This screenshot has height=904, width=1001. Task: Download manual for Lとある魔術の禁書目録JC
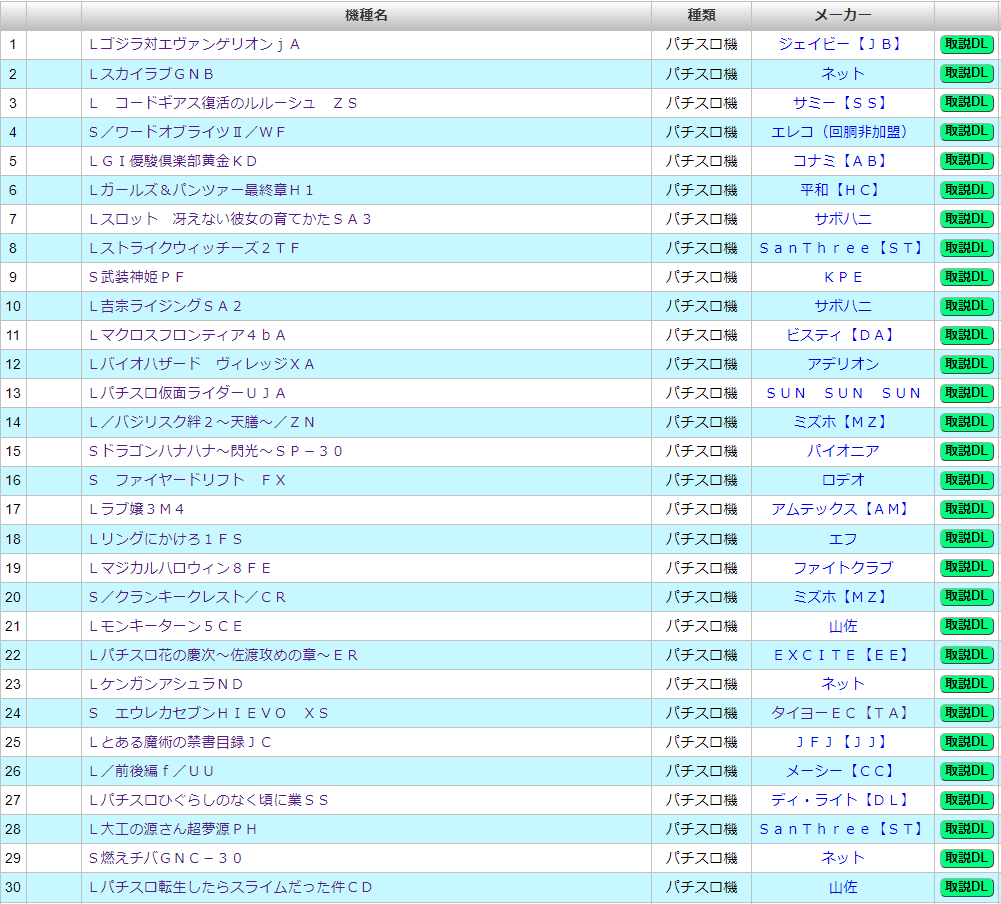[967, 742]
